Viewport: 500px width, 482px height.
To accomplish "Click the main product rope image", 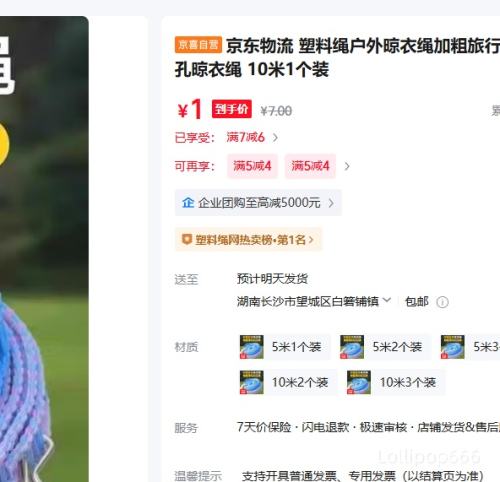I will point(44,249).
